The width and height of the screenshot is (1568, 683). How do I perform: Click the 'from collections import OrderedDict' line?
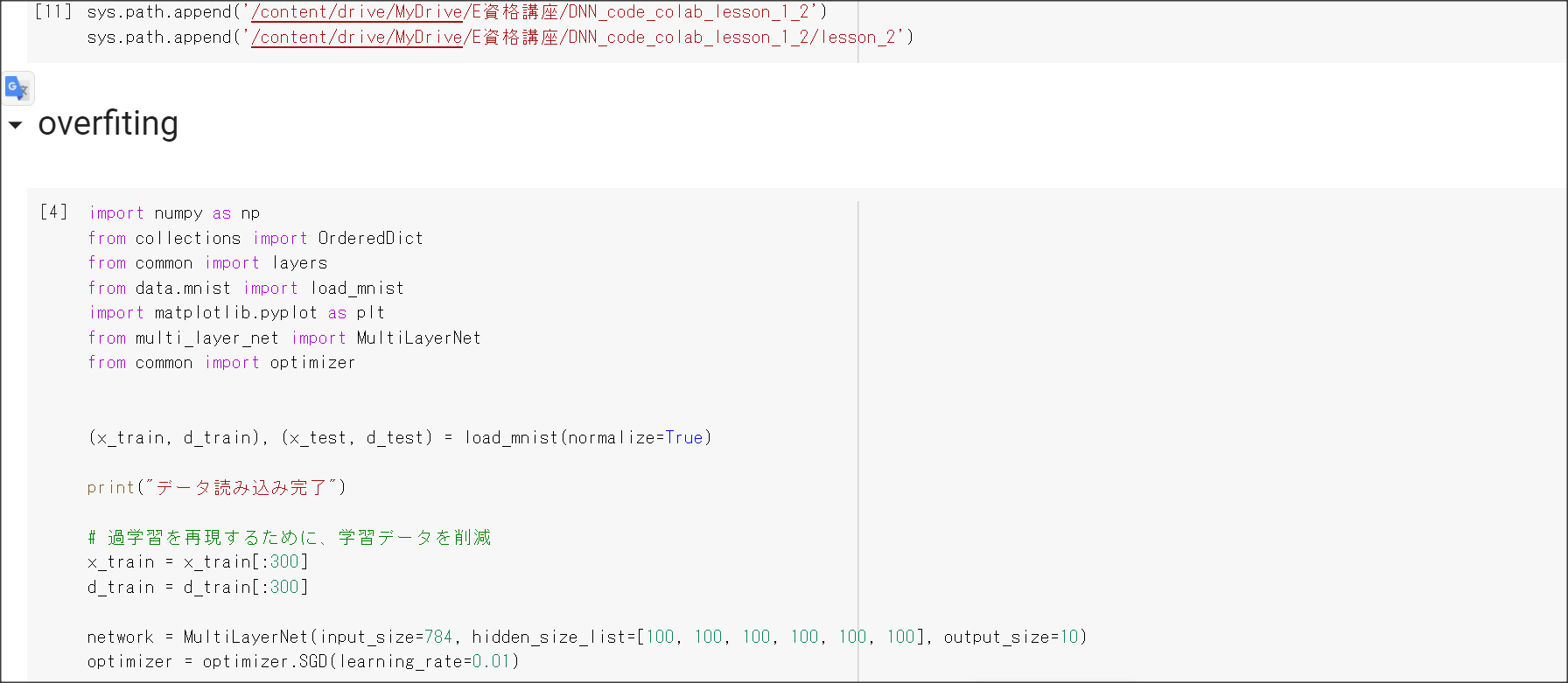click(255, 238)
